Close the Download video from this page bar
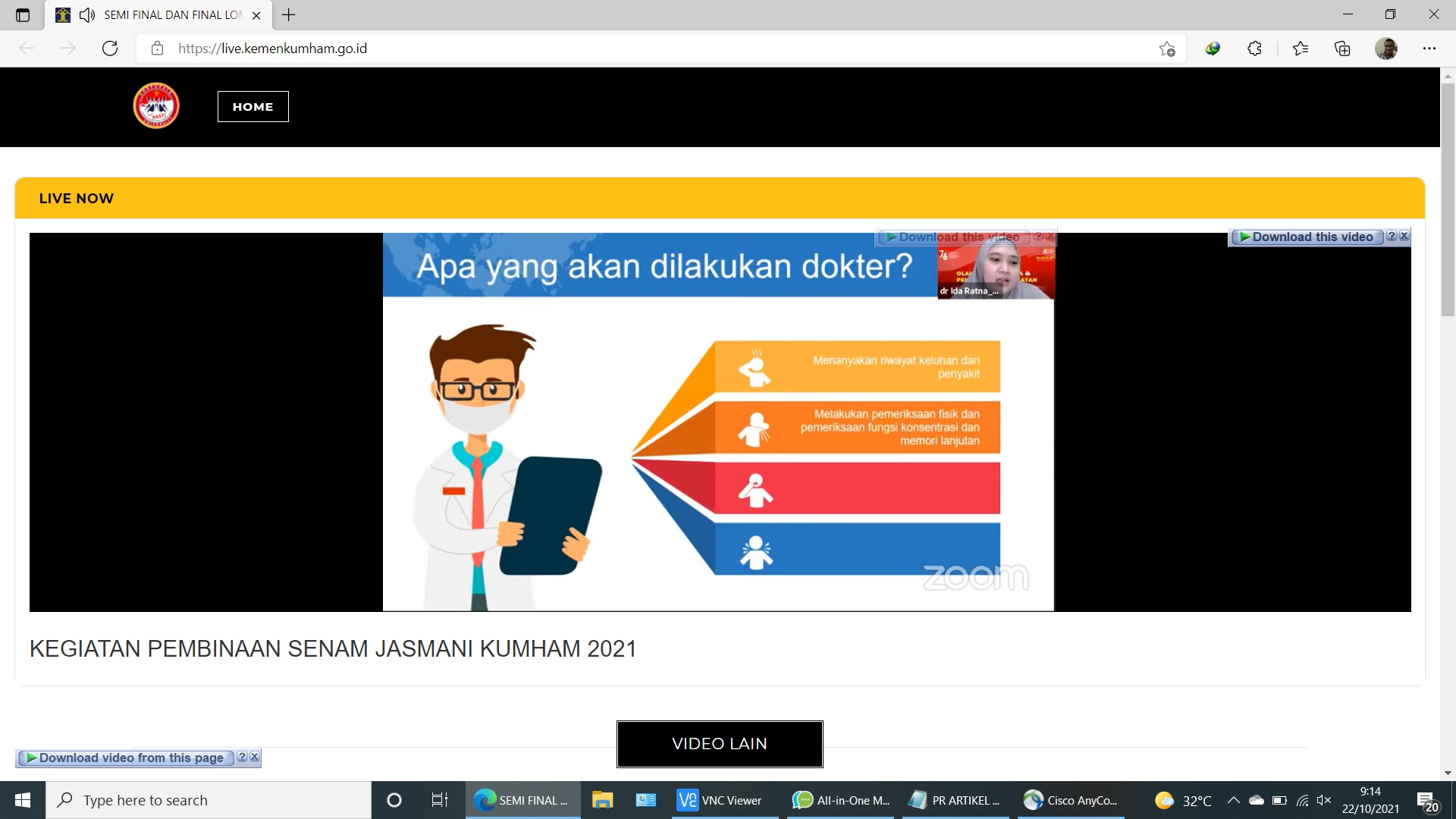1456x819 pixels. point(255,757)
